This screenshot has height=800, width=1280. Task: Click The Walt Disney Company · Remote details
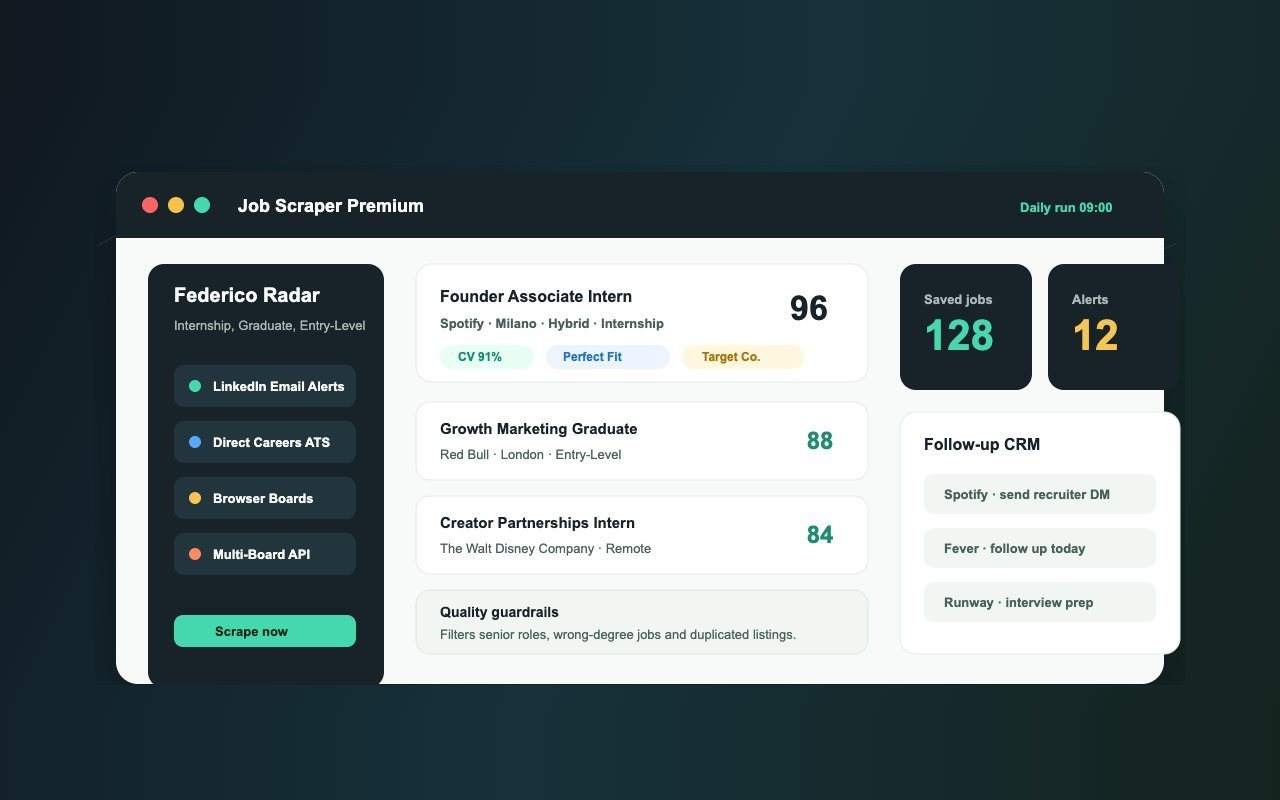546,549
